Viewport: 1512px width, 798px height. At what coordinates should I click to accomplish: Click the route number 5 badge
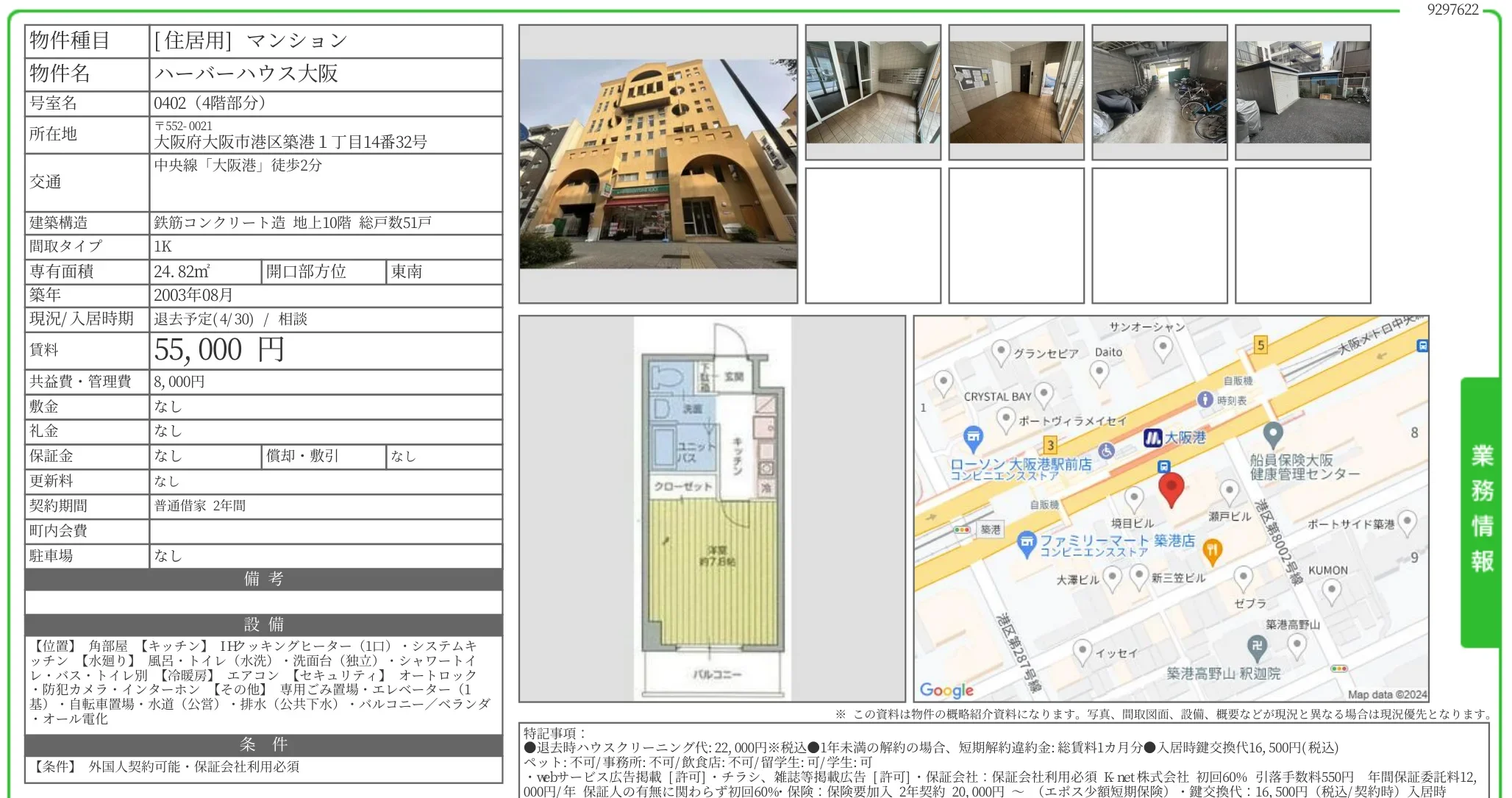pos(1261,345)
